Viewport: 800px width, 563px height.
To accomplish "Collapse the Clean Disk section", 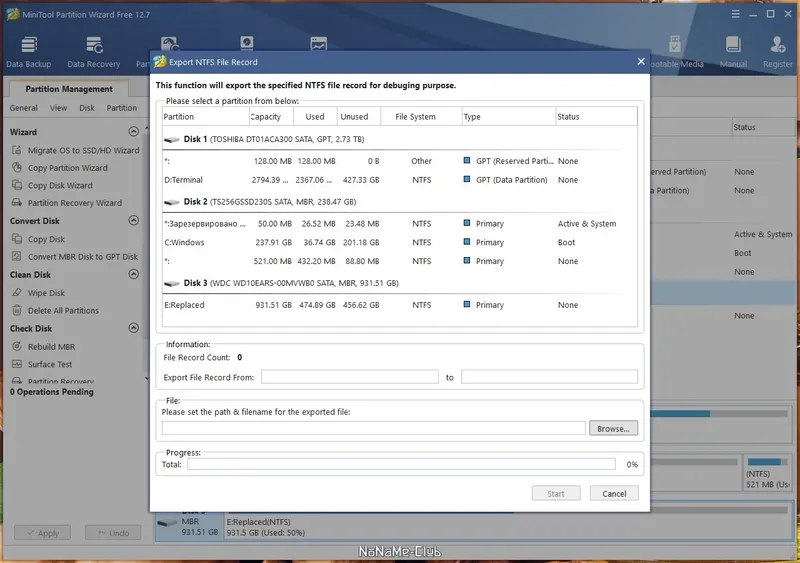I will click(x=134, y=275).
